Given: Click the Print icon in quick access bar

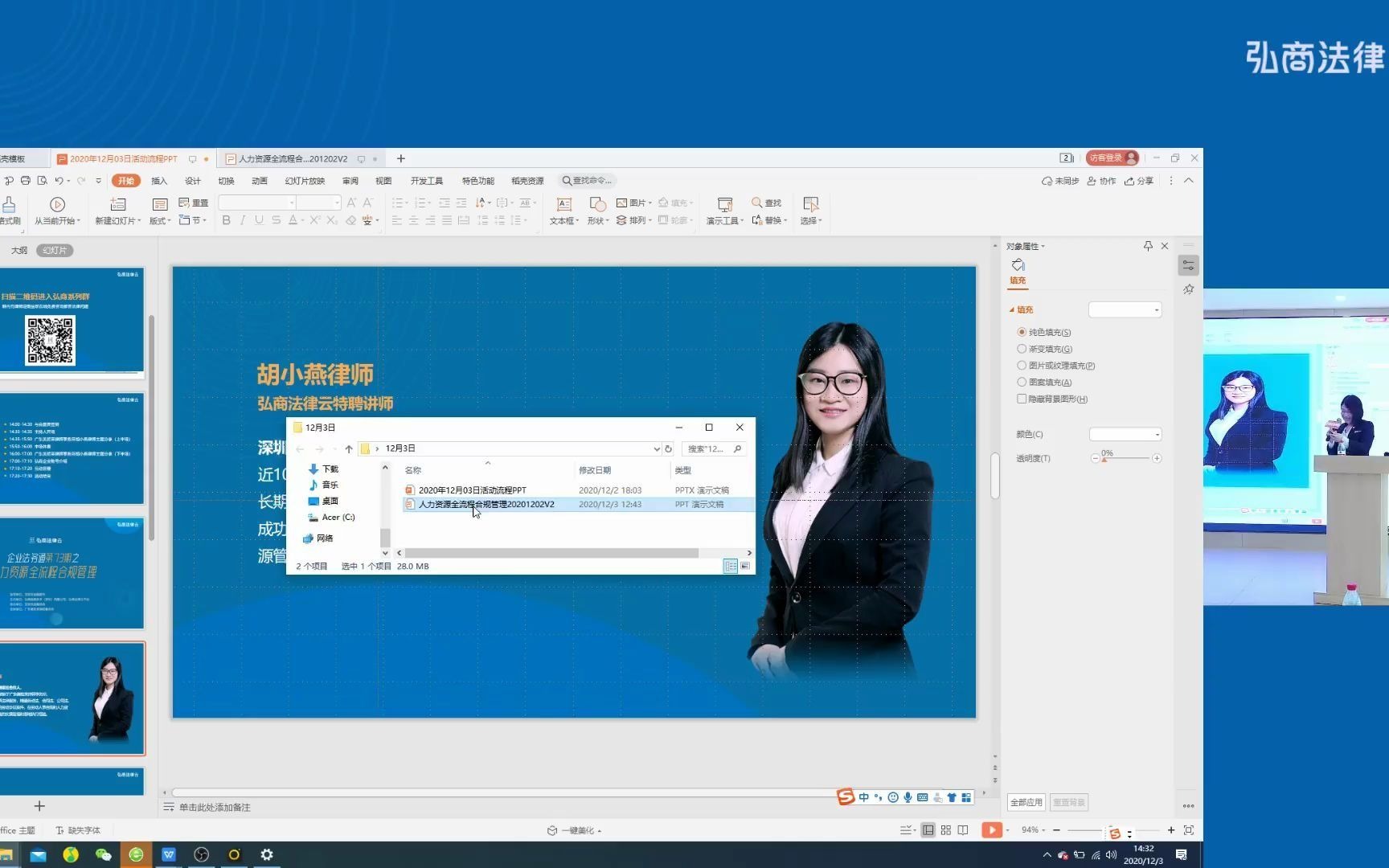Looking at the screenshot, I should [26, 181].
